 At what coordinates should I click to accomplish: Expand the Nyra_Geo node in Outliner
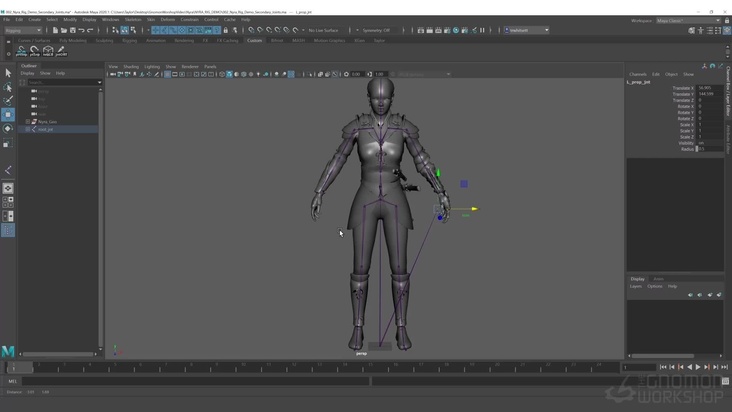28,122
